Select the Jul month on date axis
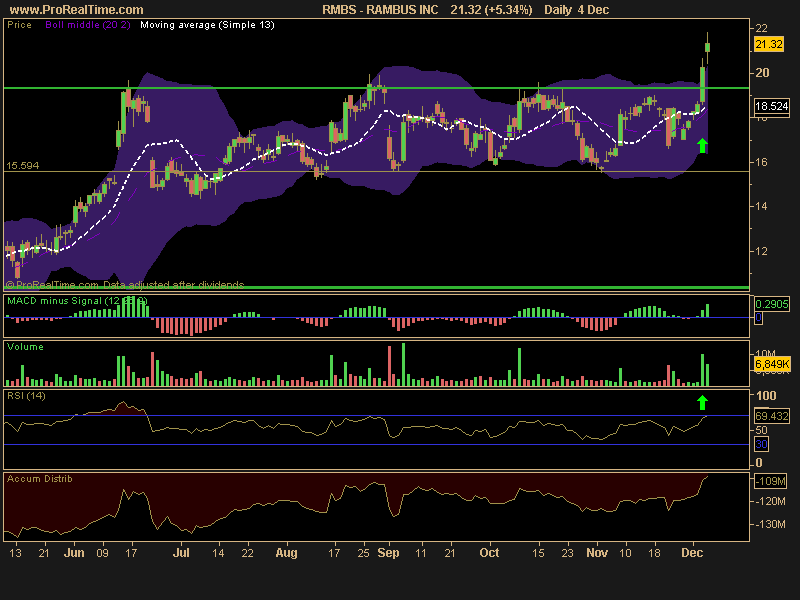800x600 pixels. [x=181, y=553]
